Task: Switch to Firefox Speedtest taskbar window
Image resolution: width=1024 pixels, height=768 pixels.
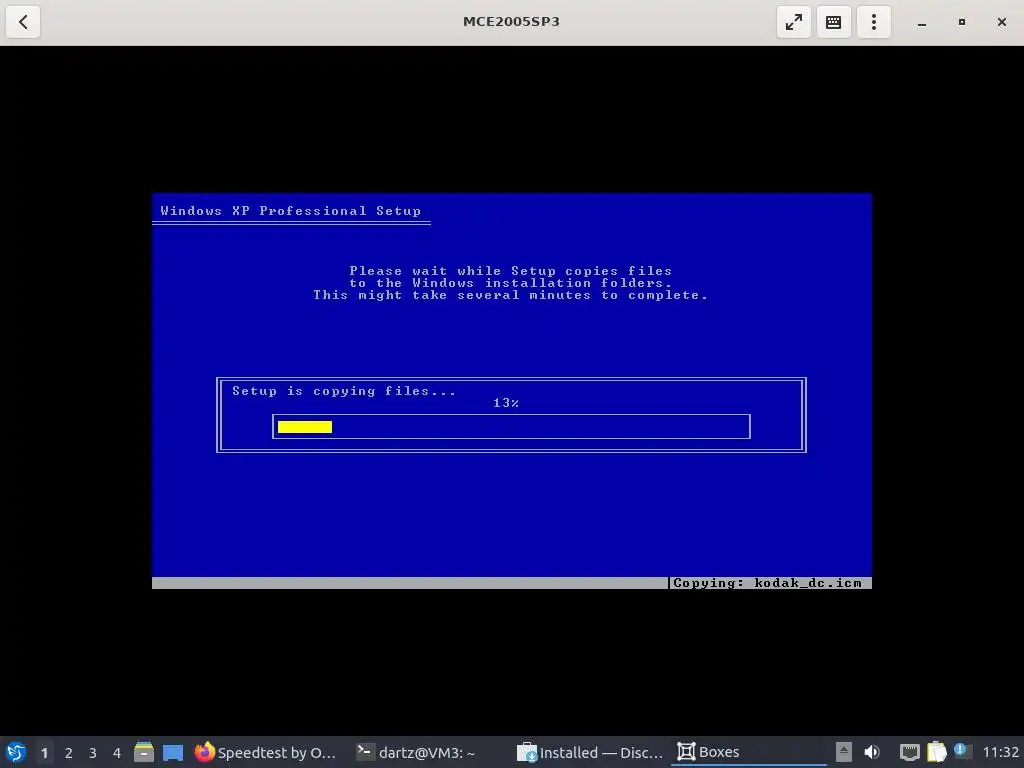Action: pyautogui.click(x=266, y=752)
